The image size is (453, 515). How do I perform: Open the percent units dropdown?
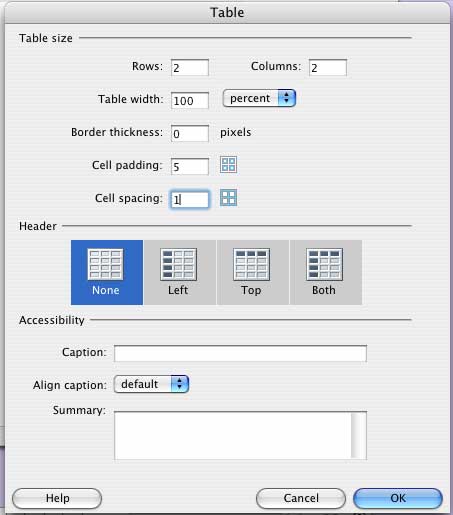coord(259,98)
